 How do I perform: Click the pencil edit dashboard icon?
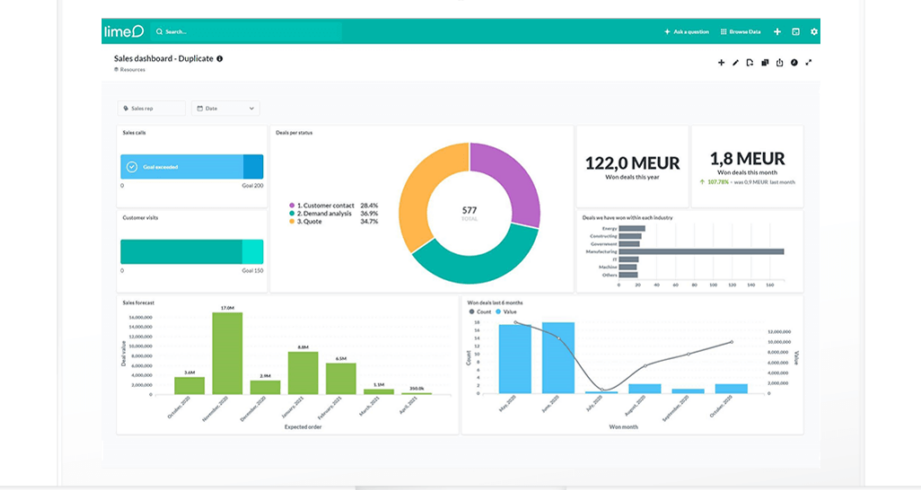pyautogui.click(x=735, y=63)
